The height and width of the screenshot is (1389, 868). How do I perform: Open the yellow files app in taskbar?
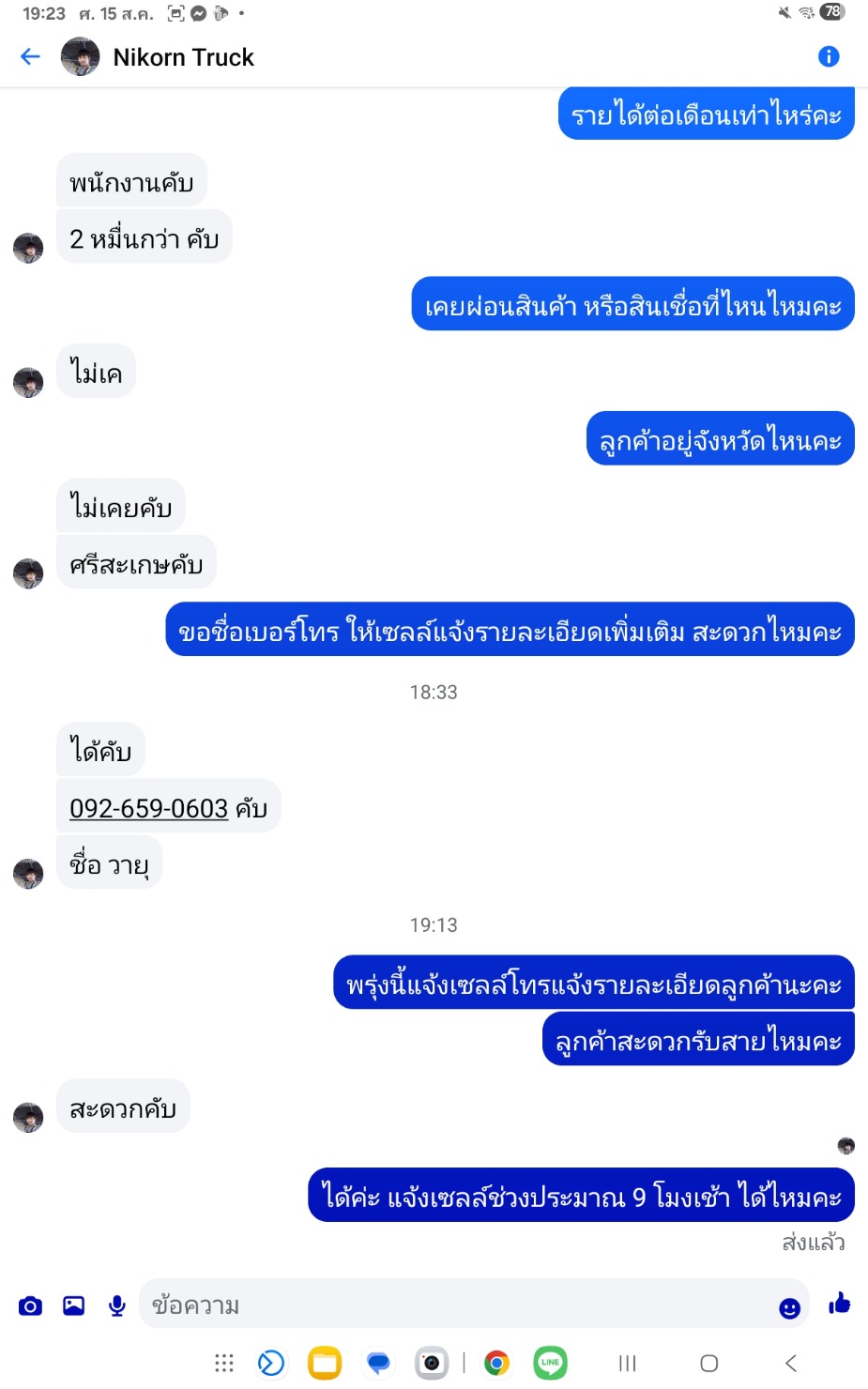point(325,1363)
